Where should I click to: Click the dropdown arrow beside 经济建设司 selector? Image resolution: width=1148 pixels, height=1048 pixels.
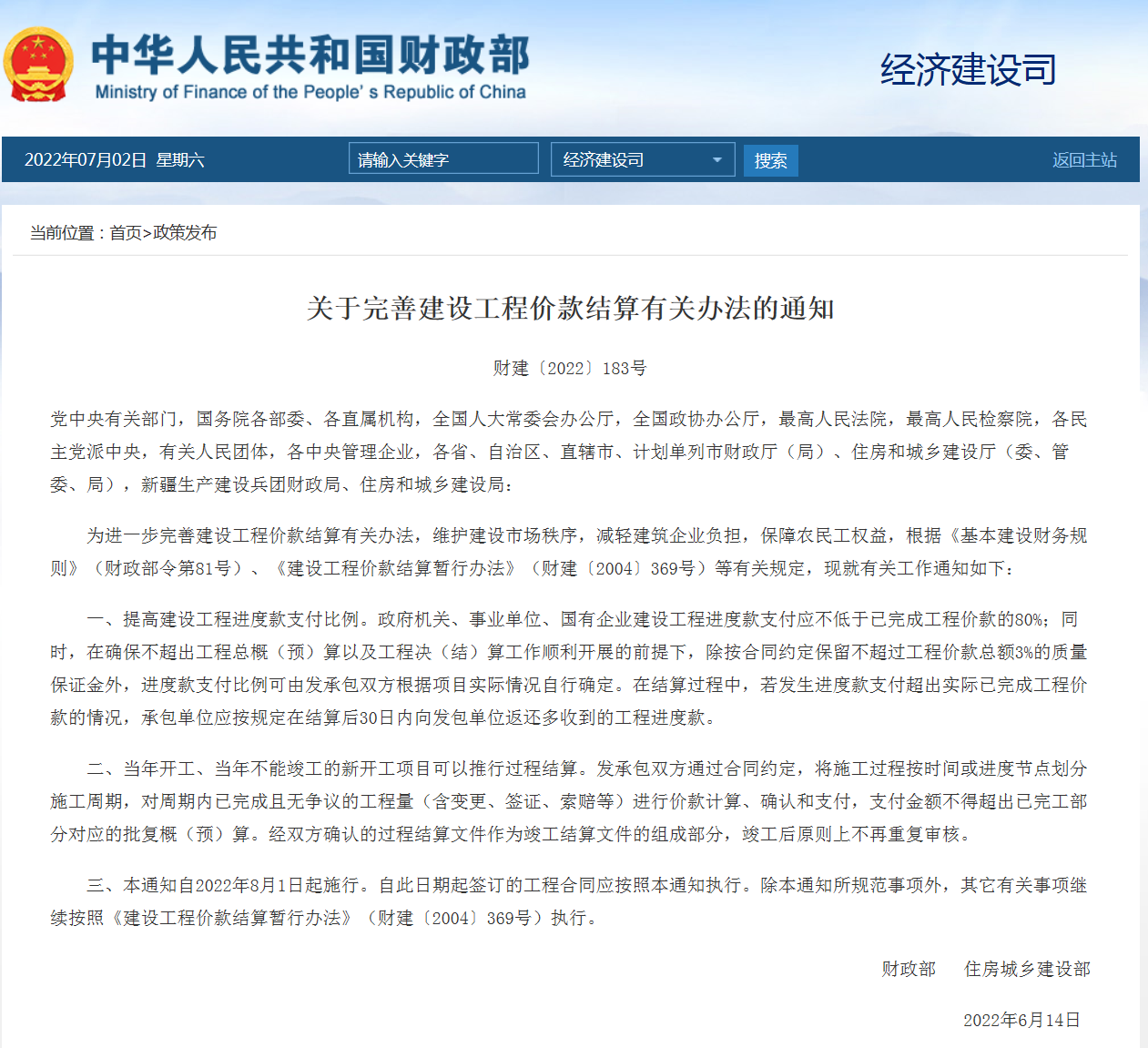pyautogui.click(x=717, y=160)
